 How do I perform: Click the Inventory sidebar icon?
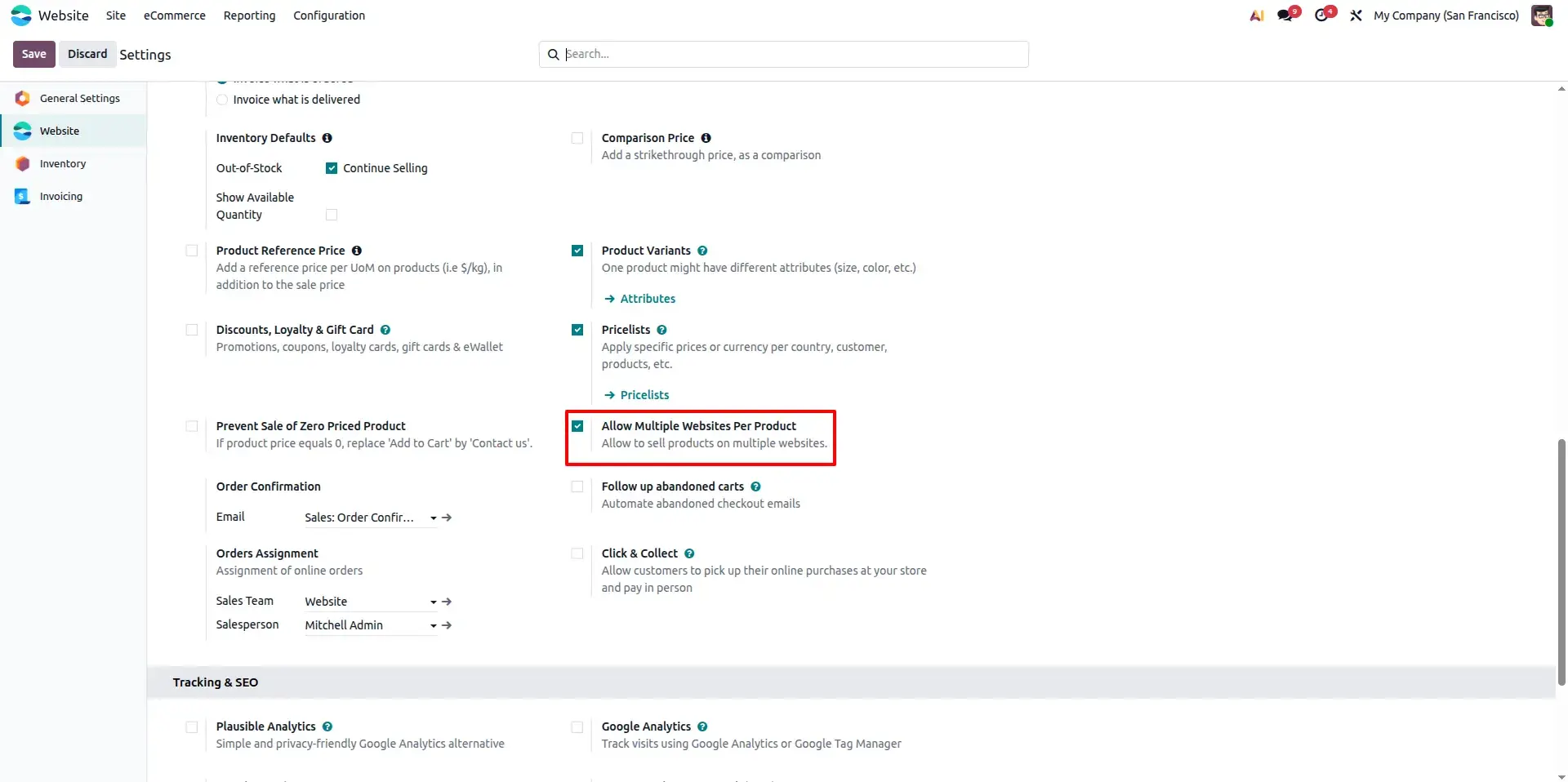[23, 163]
